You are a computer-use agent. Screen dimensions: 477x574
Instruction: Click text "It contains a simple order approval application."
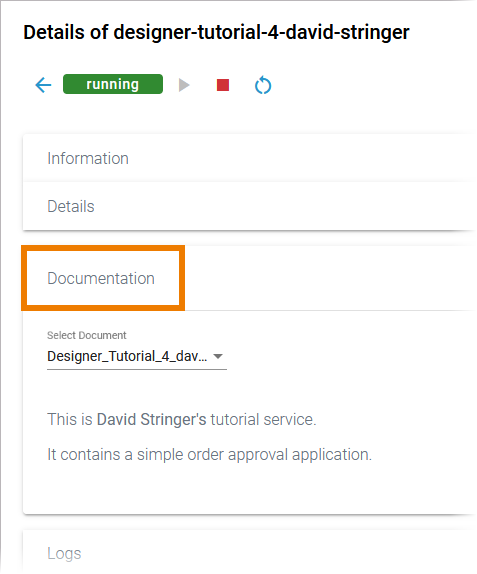[209, 455]
